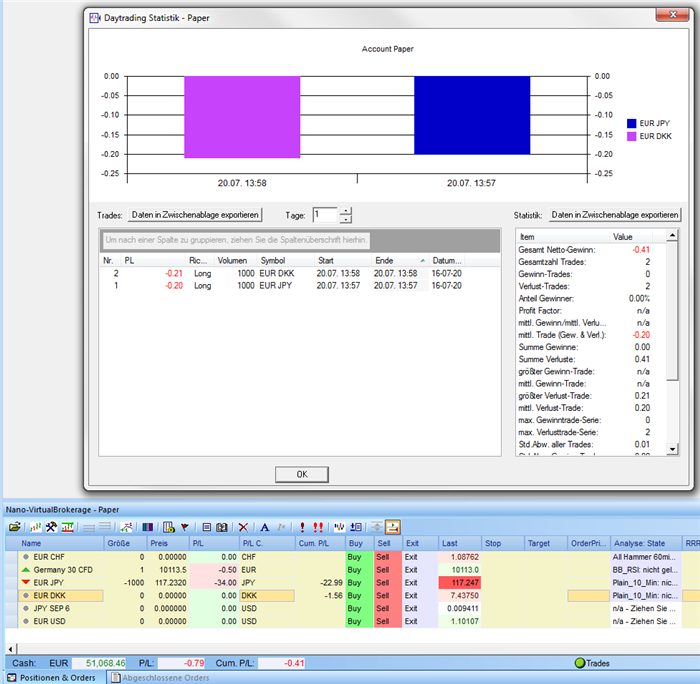Click the blue letter A font icon
The width and height of the screenshot is (700, 684).
264,526
